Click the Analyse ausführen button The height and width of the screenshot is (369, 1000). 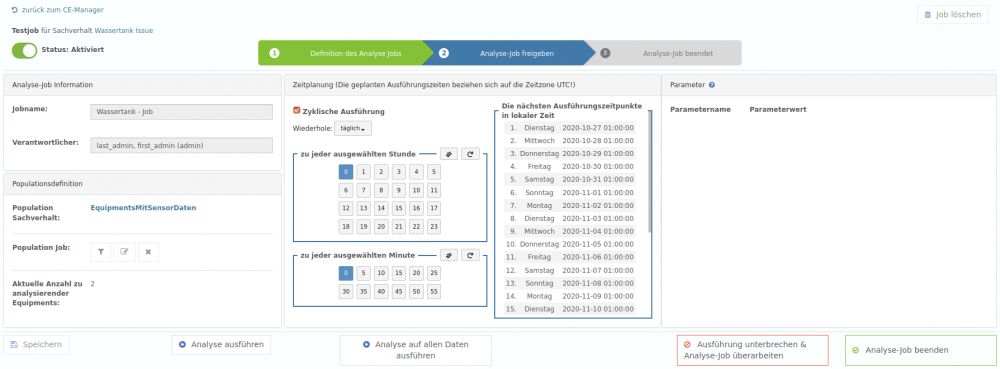pyautogui.click(x=221, y=344)
